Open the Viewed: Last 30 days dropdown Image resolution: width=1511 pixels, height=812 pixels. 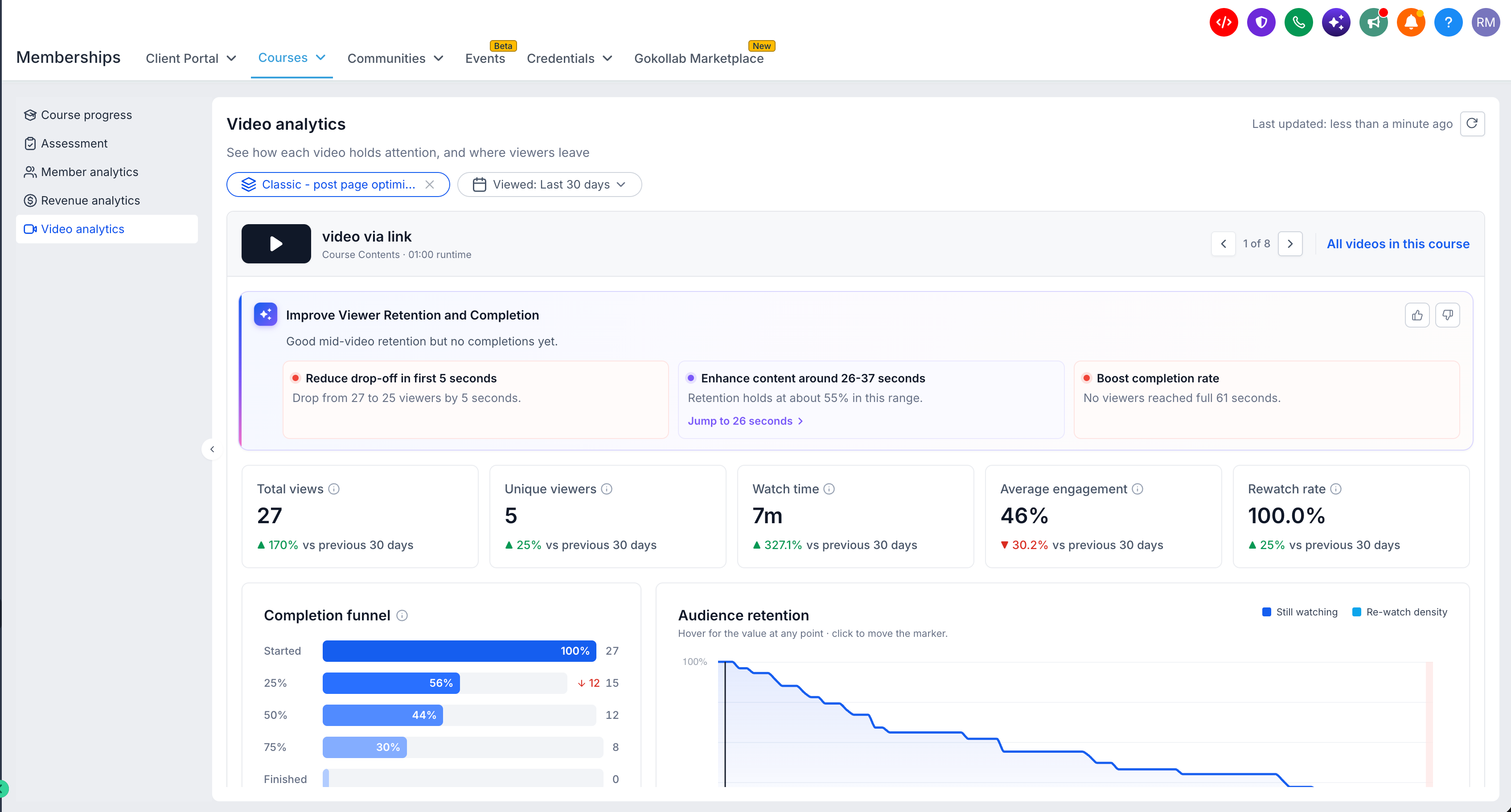[x=550, y=185]
